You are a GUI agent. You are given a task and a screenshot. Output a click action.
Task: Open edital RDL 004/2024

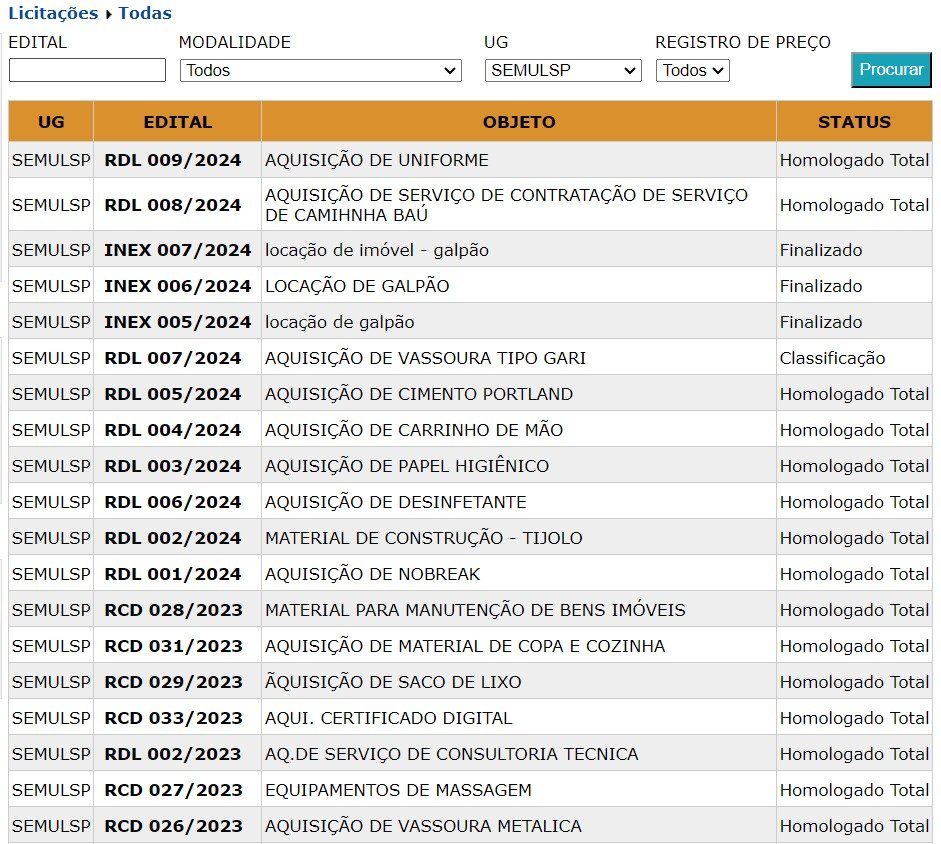coord(173,430)
